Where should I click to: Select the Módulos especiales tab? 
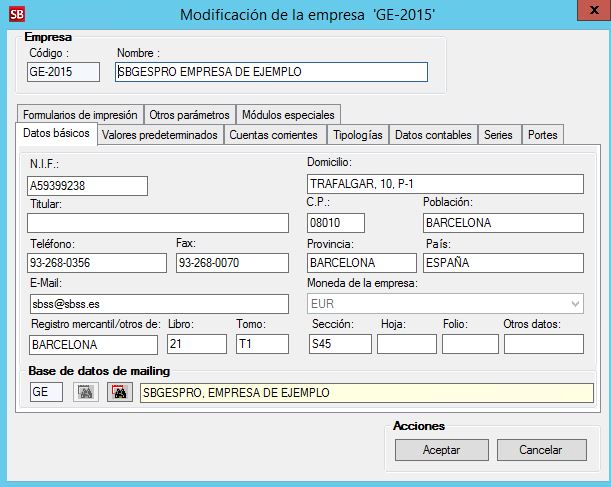coord(289,115)
